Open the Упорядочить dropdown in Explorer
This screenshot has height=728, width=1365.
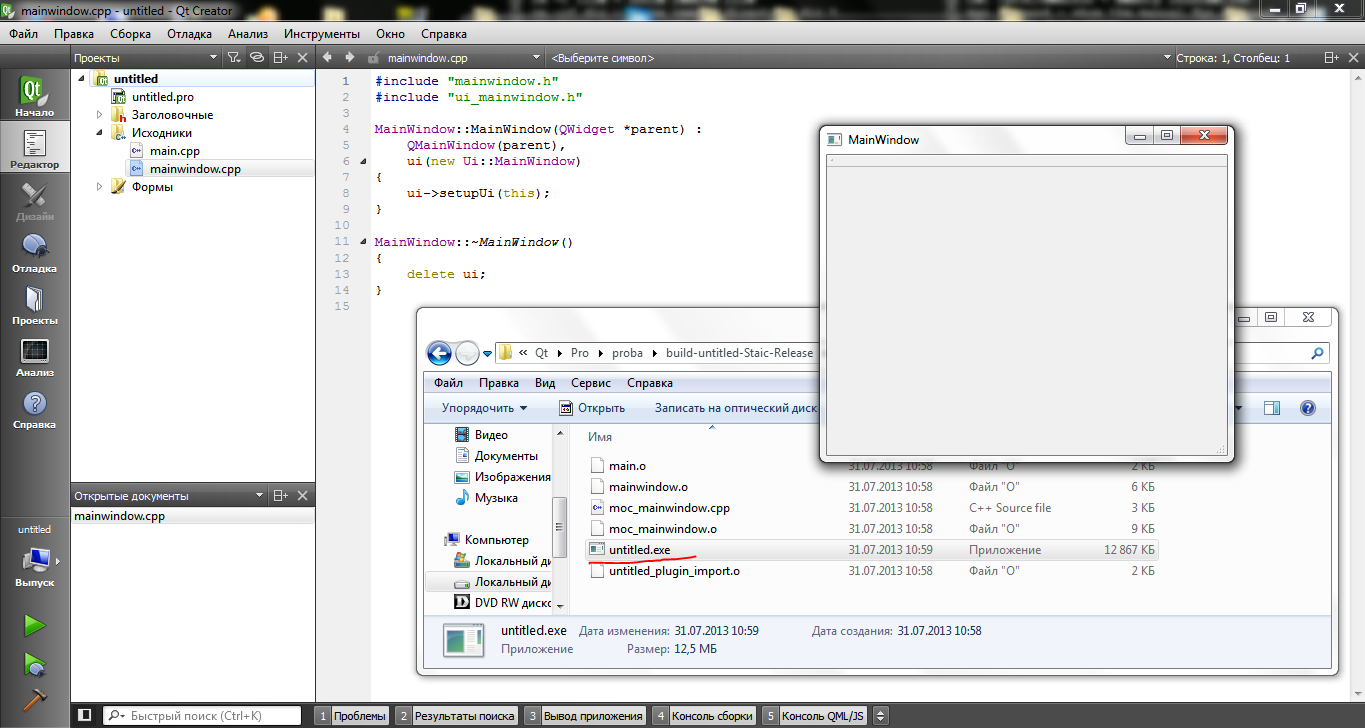coord(484,408)
